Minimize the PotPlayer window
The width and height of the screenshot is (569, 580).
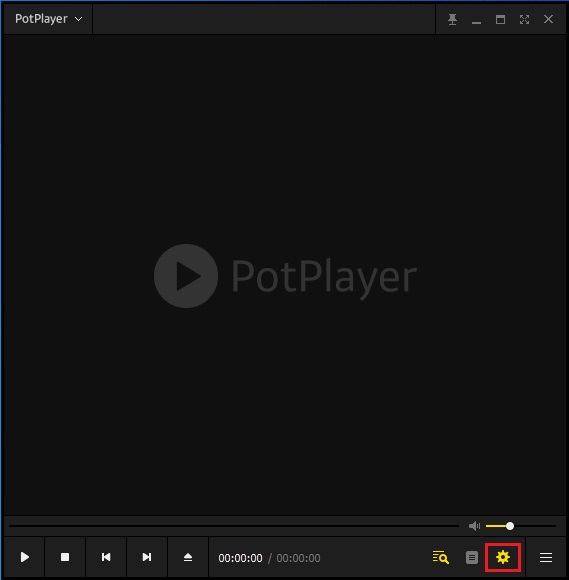coord(476,20)
